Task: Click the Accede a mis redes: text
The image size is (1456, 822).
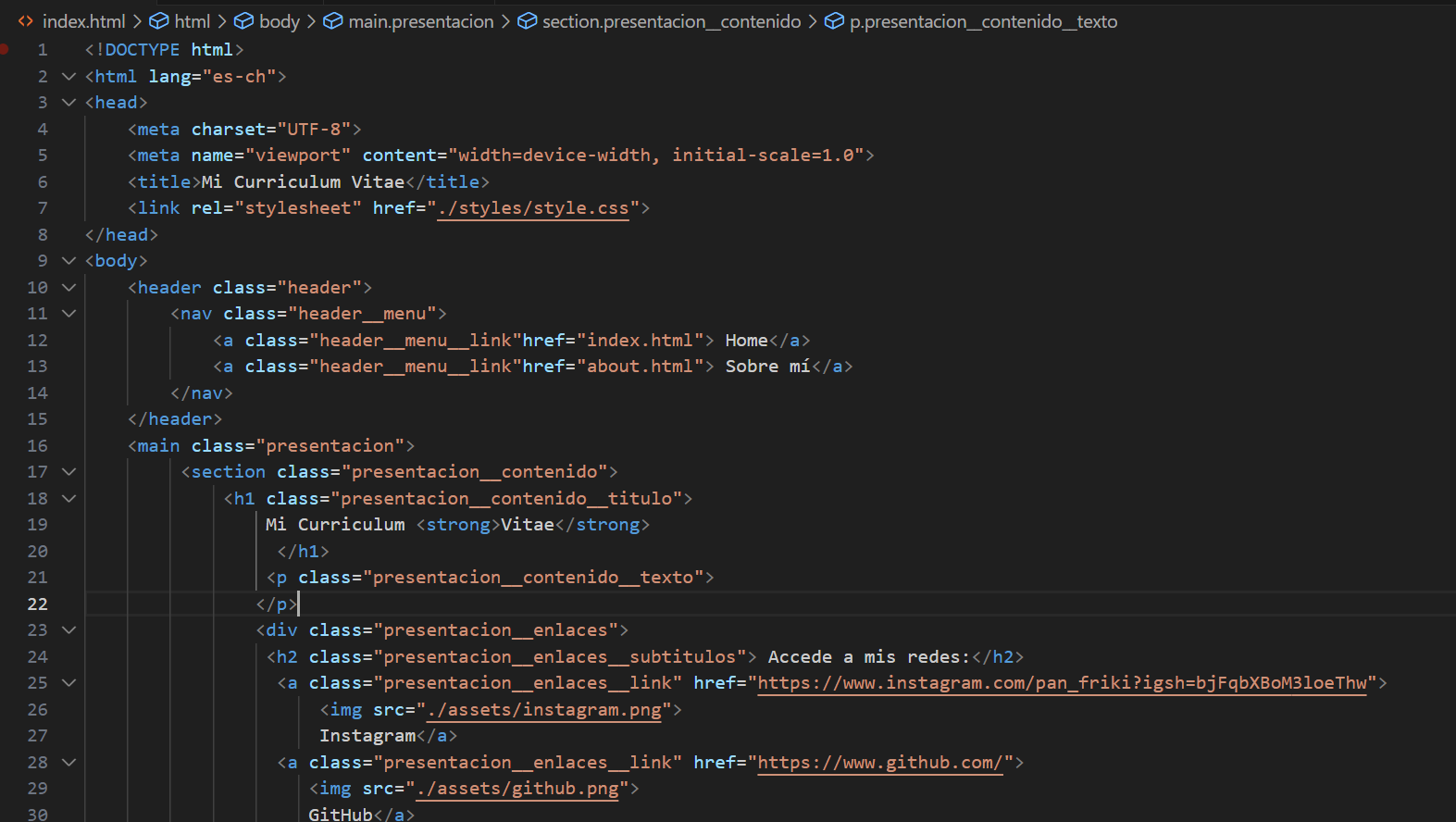Action: (x=869, y=656)
